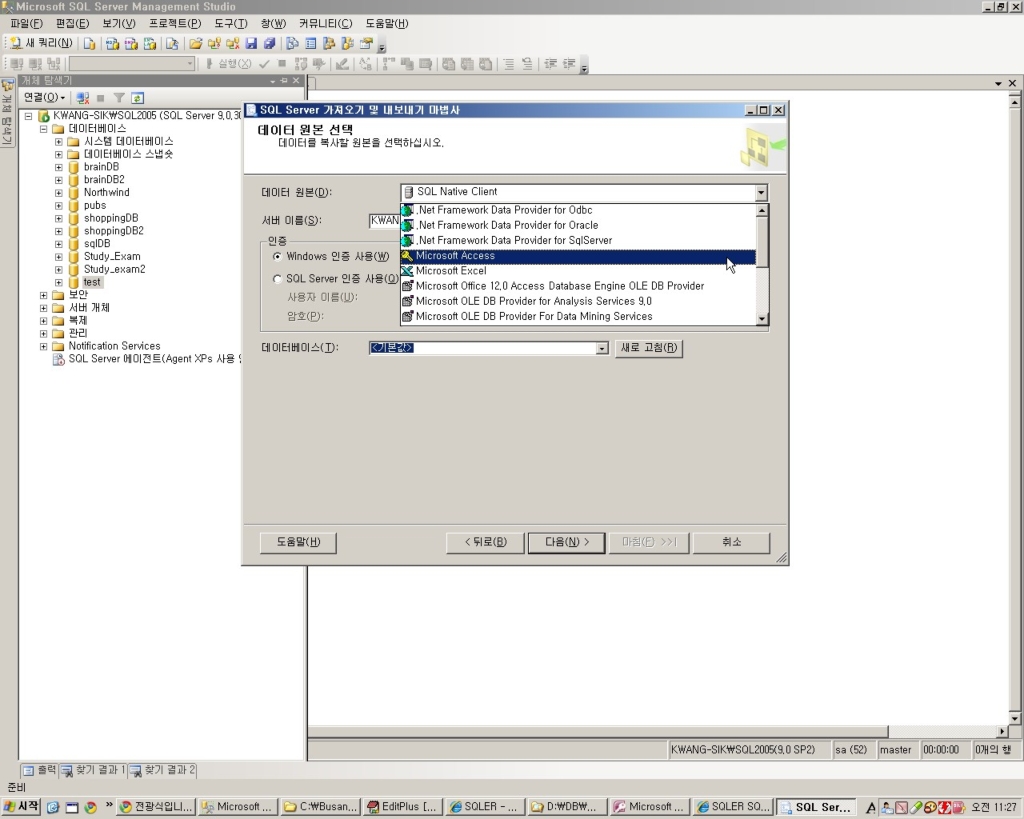Open a new Database Engine Query
The width and height of the screenshot is (1024, 819).
point(89,44)
